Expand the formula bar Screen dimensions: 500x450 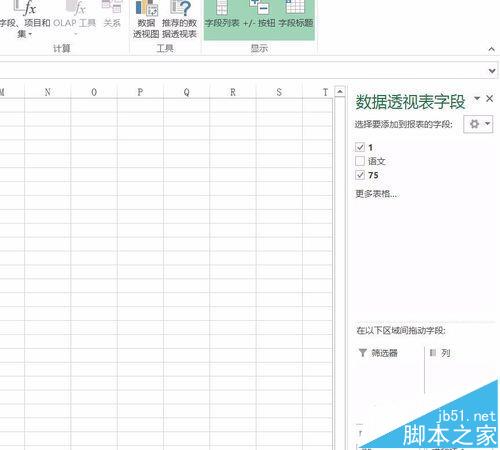[x=492, y=71]
